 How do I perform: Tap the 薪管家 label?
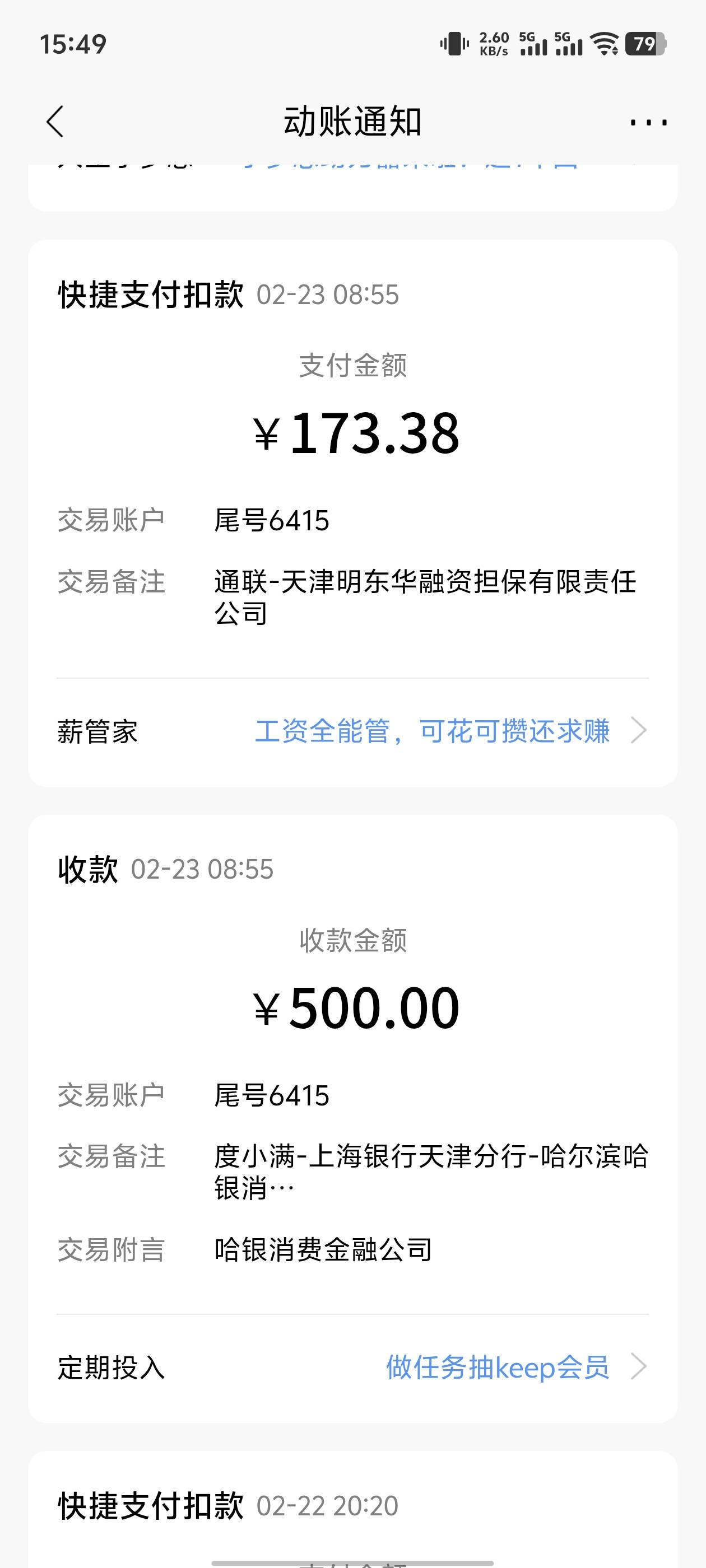(97, 732)
